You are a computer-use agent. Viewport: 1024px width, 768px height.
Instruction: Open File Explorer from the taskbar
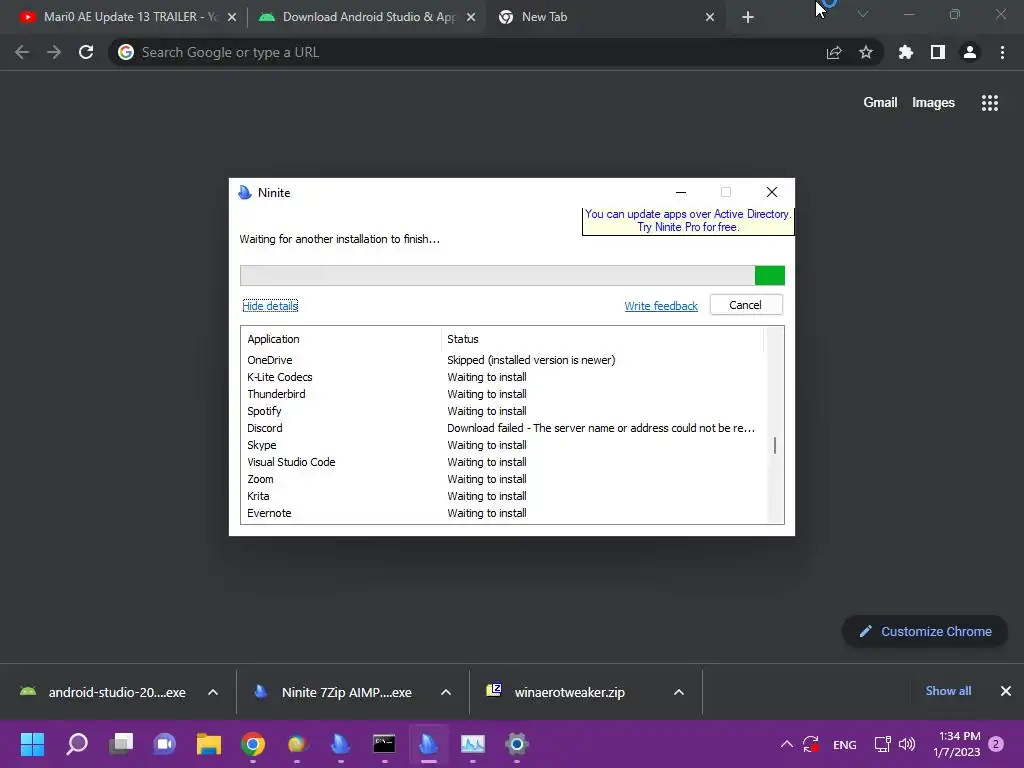(209, 744)
